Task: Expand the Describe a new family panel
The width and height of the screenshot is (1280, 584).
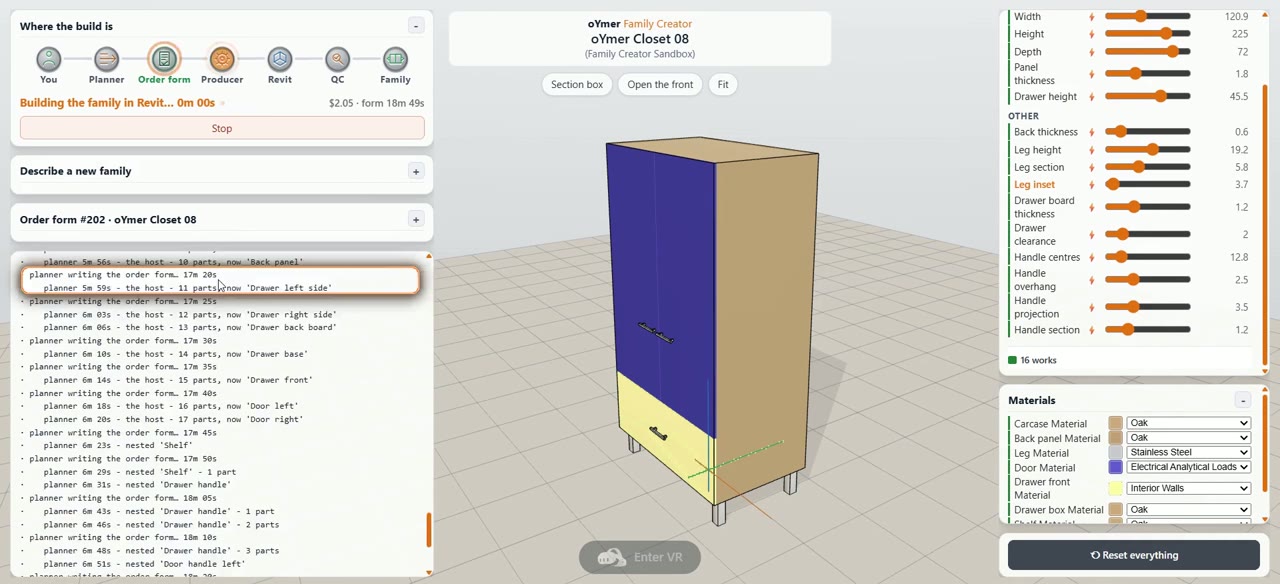Action: (416, 171)
